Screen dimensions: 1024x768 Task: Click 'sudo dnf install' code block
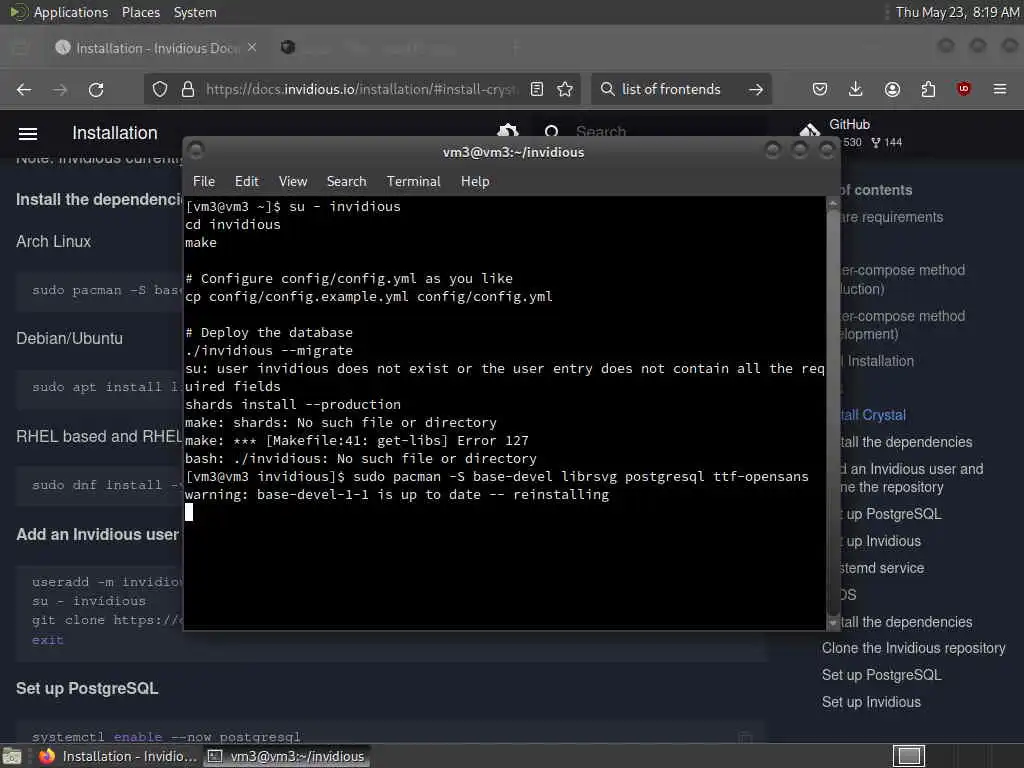pyautogui.click(x=100, y=485)
